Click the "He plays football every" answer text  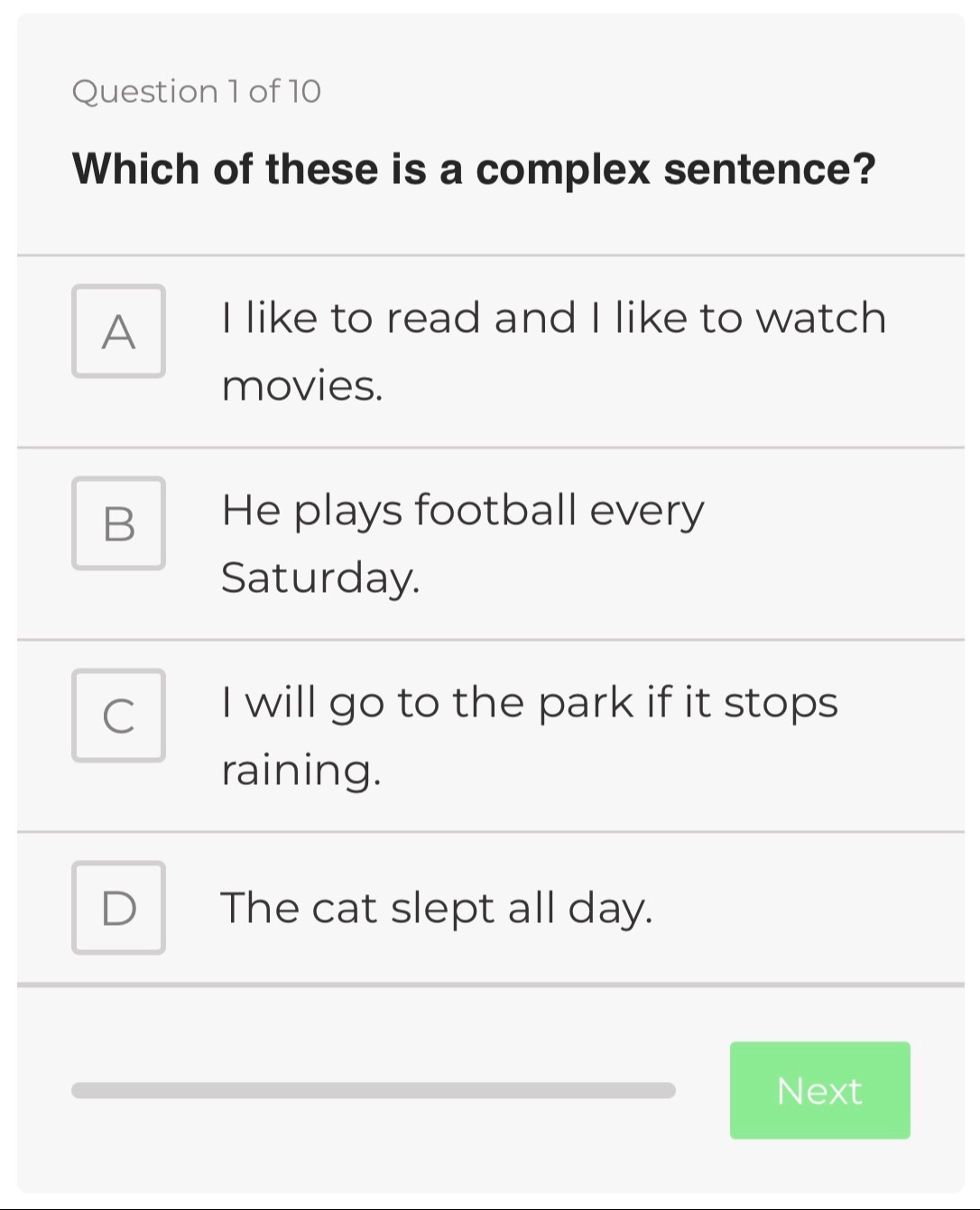(x=462, y=511)
